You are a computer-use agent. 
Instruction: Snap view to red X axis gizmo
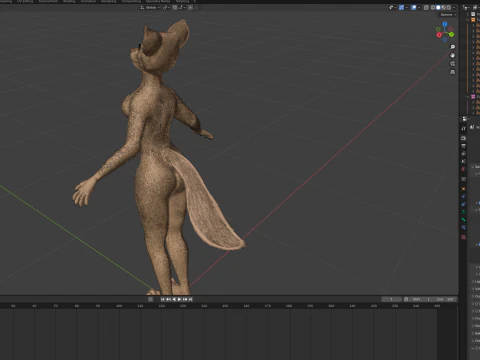coord(439,35)
